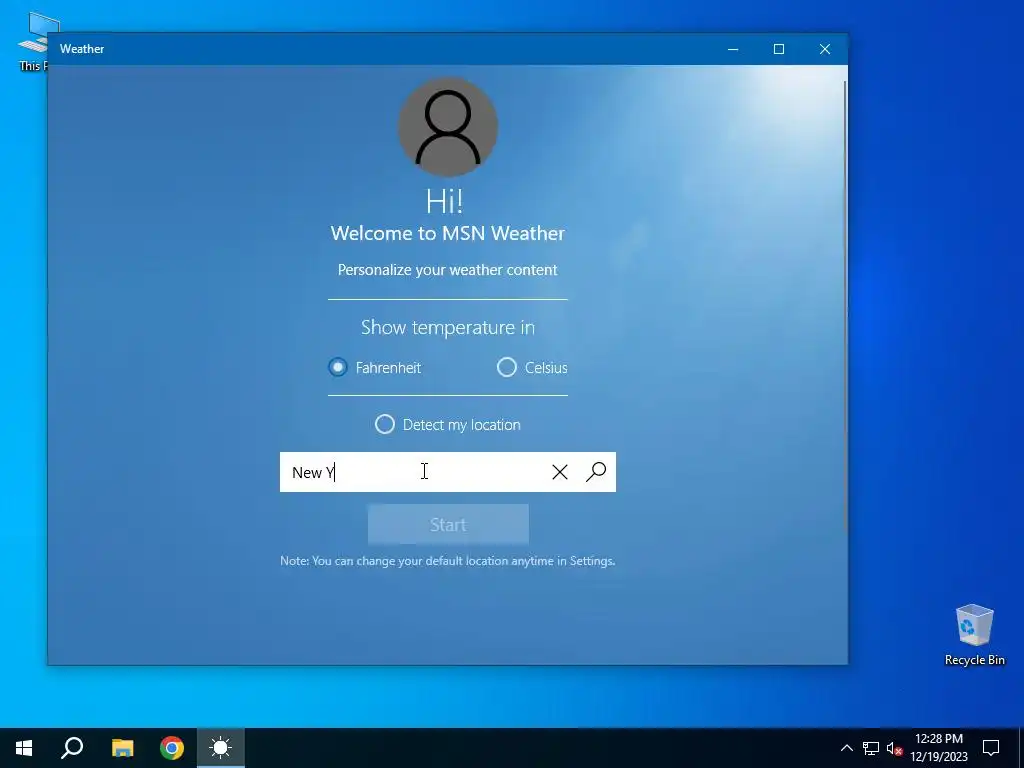Click the Weather title in title bar

(x=82, y=49)
